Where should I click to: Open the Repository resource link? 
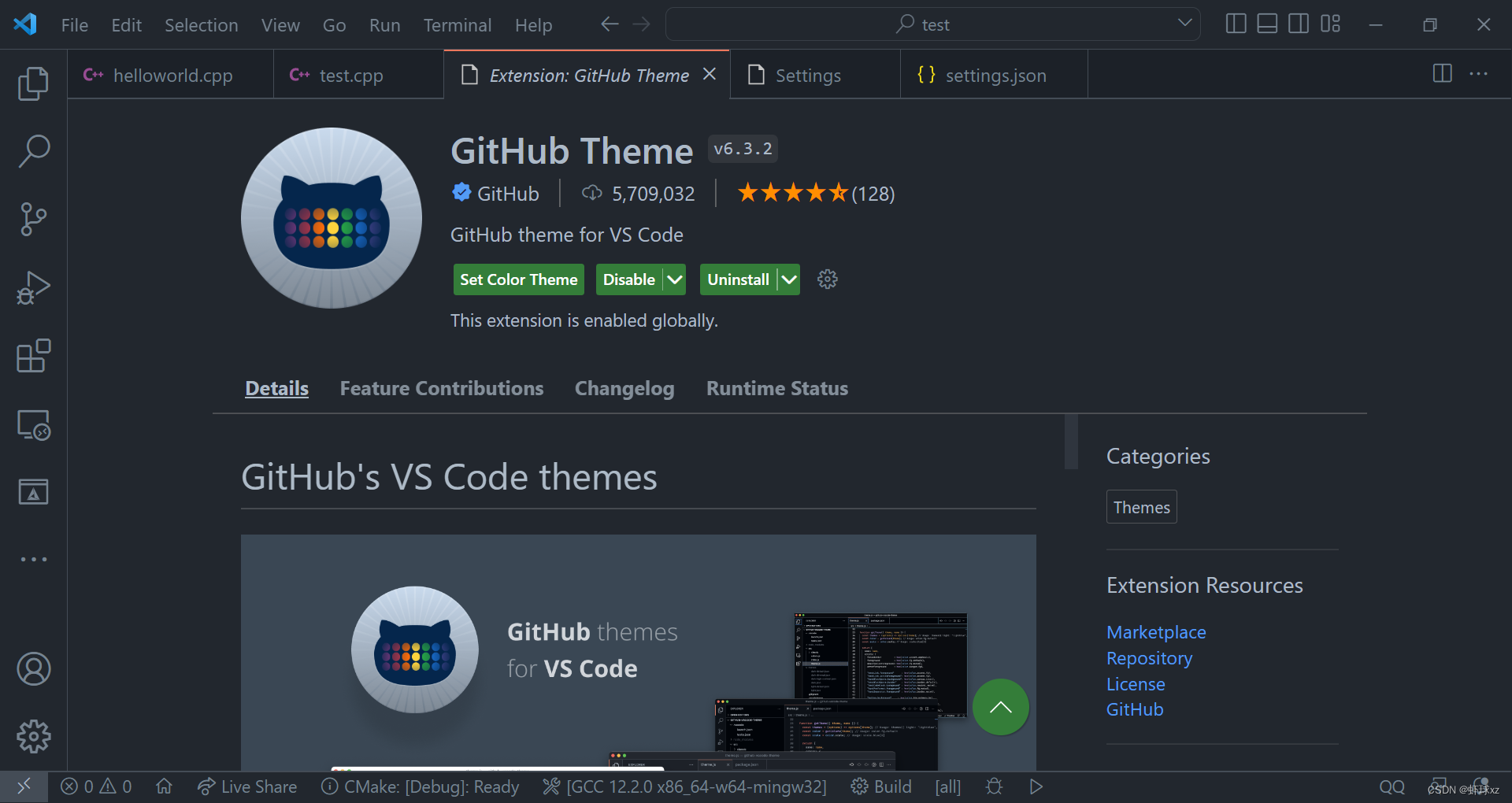tap(1149, 658)
